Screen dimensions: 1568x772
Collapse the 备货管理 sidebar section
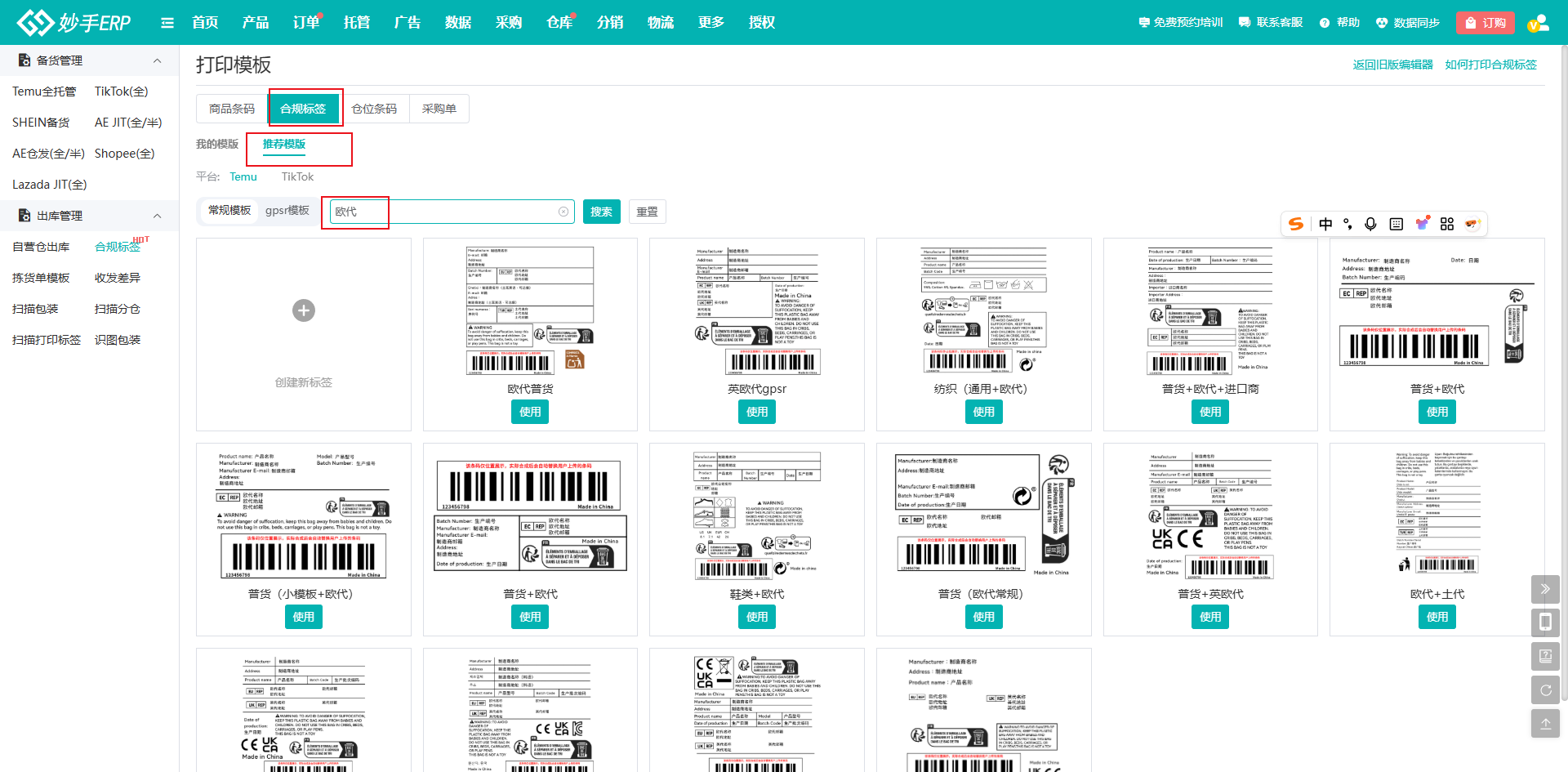click(x=157, y=60)
